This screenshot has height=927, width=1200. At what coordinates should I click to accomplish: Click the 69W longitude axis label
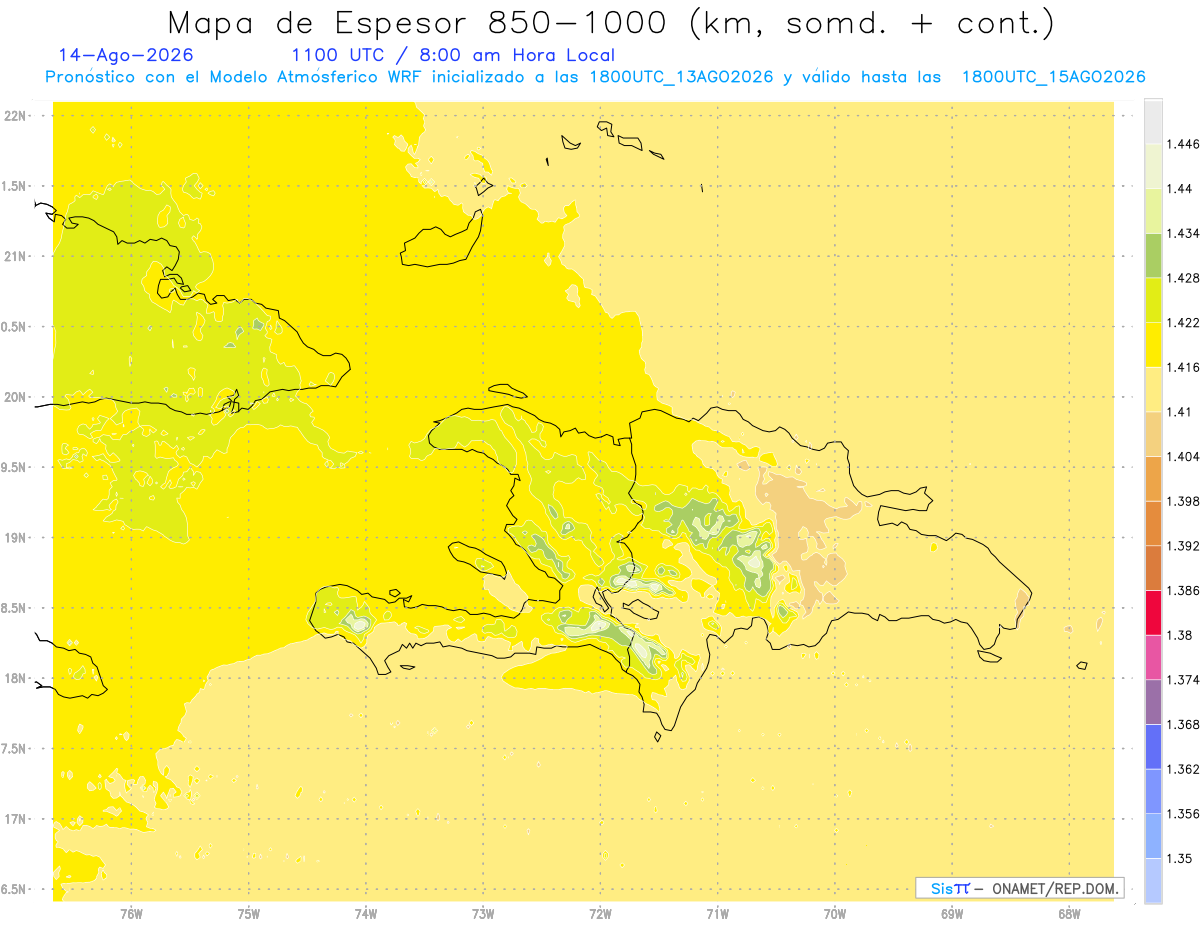pos(952,913)
